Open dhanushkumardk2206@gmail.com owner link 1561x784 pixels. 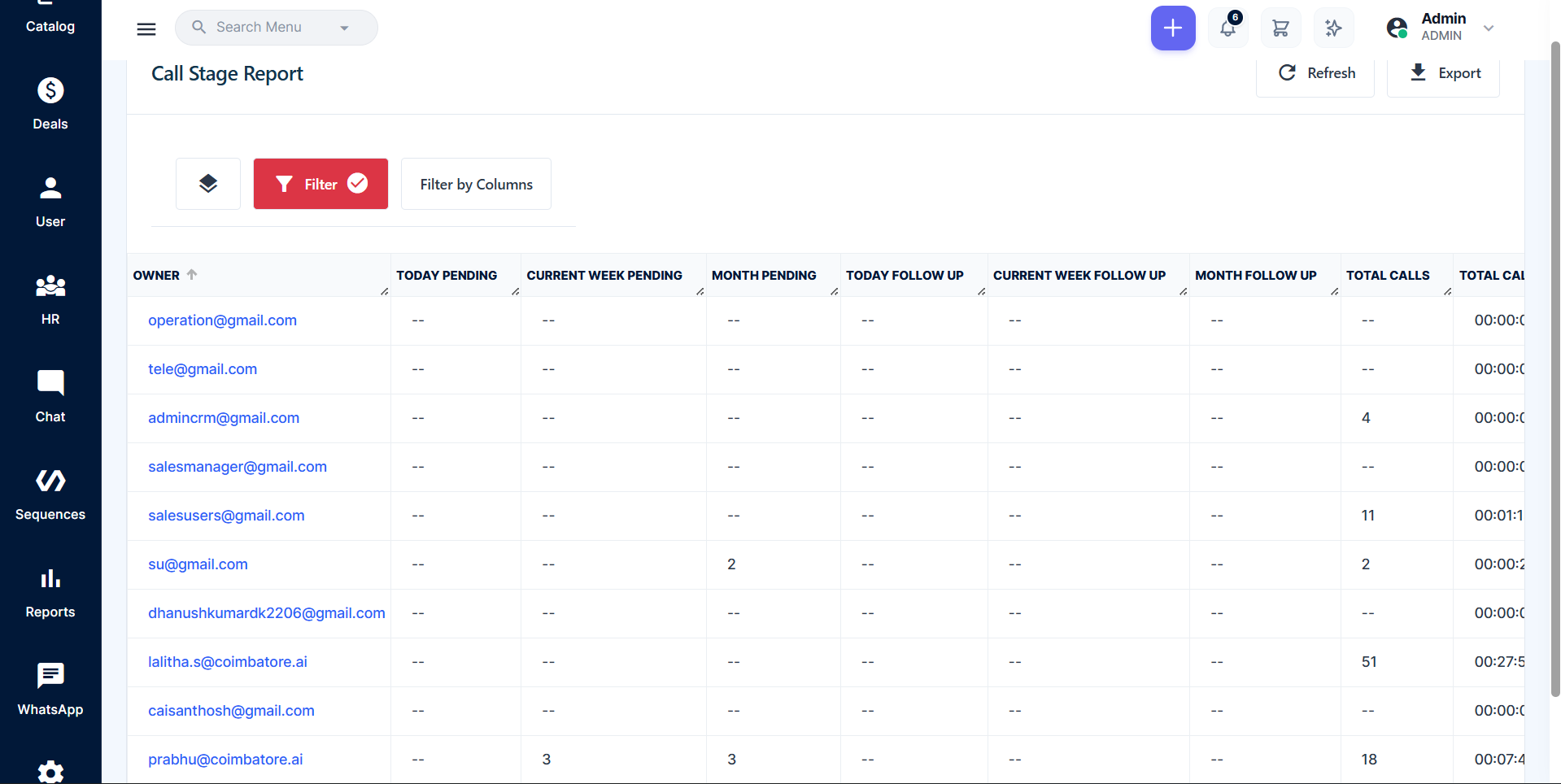pos(267,613)
